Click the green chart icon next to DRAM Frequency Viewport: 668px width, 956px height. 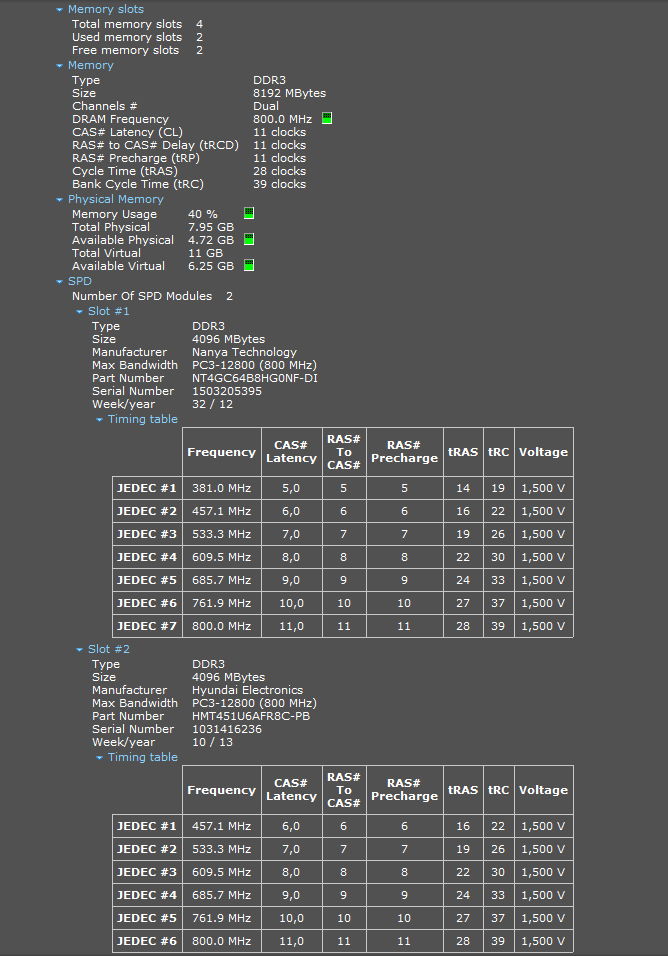tap(327, 118)
